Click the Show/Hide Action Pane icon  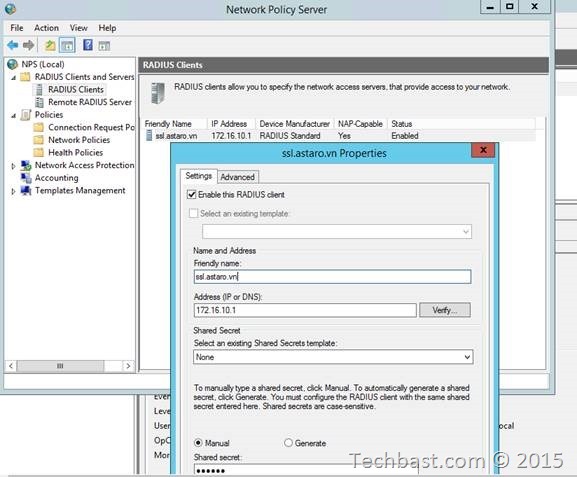click(x=104, y=46)
